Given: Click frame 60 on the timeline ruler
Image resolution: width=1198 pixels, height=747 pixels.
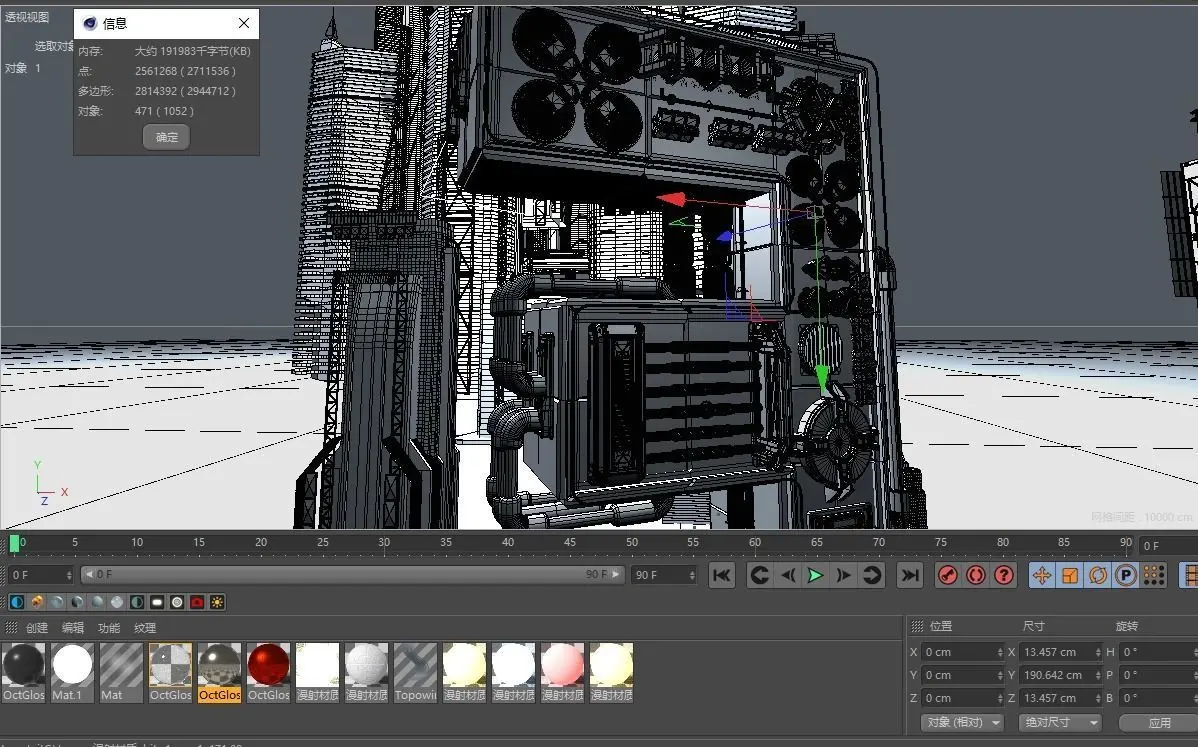Looking at the screenshot, I should [755, 542].
